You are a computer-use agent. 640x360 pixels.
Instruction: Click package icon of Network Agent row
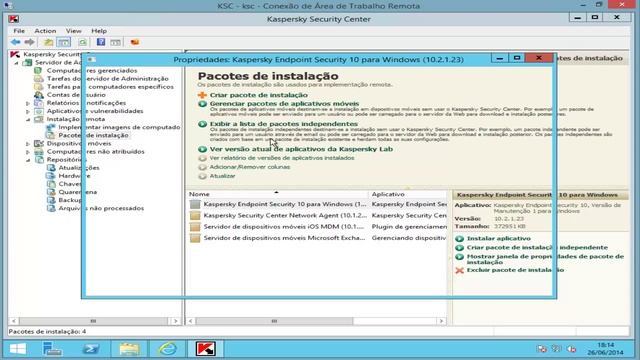195,216
